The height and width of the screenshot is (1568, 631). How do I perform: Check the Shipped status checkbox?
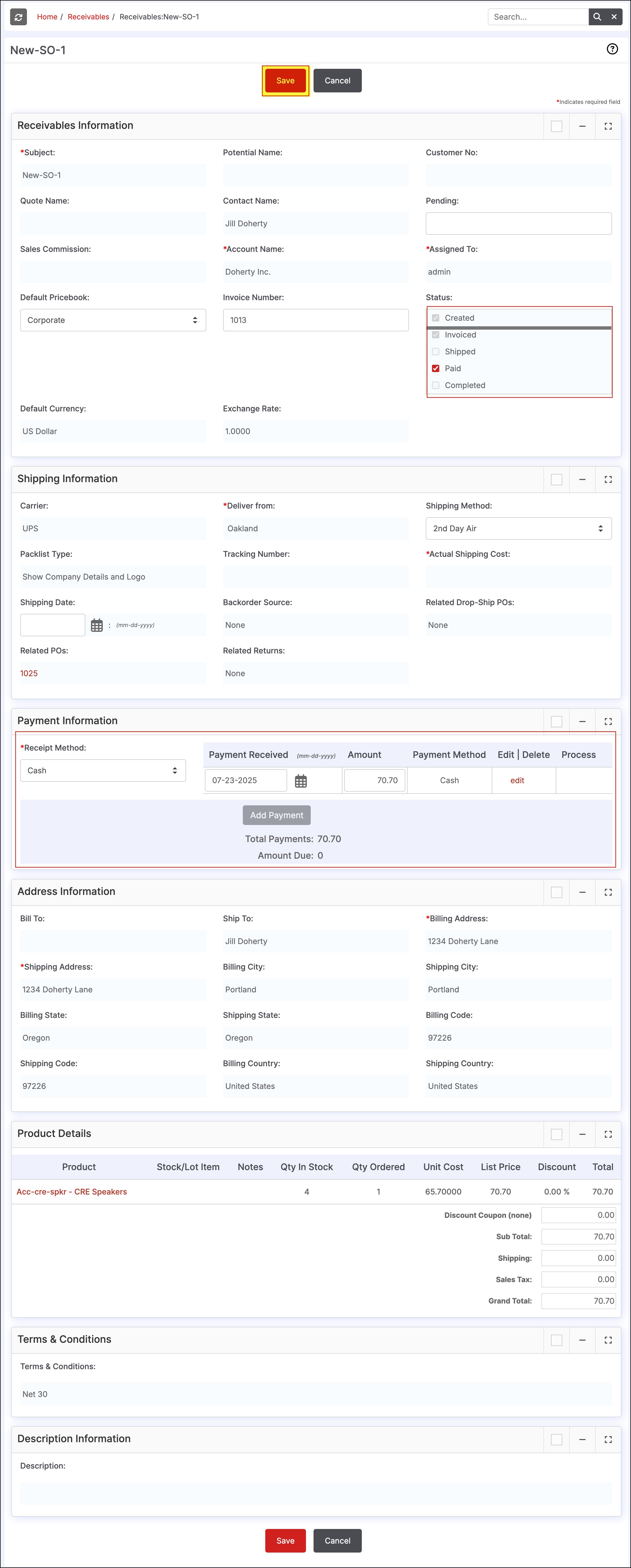pyautogui.click(x=436, y=352)
